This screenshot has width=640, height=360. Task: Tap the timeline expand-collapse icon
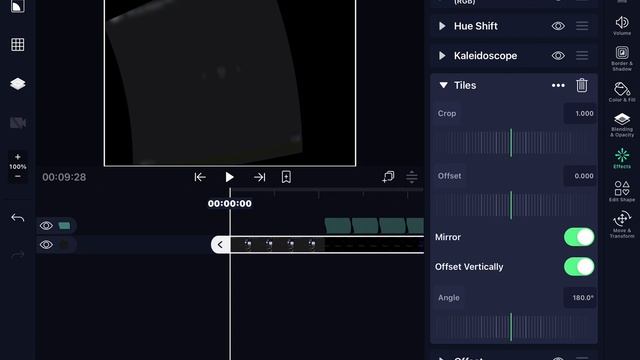[412, 177]
